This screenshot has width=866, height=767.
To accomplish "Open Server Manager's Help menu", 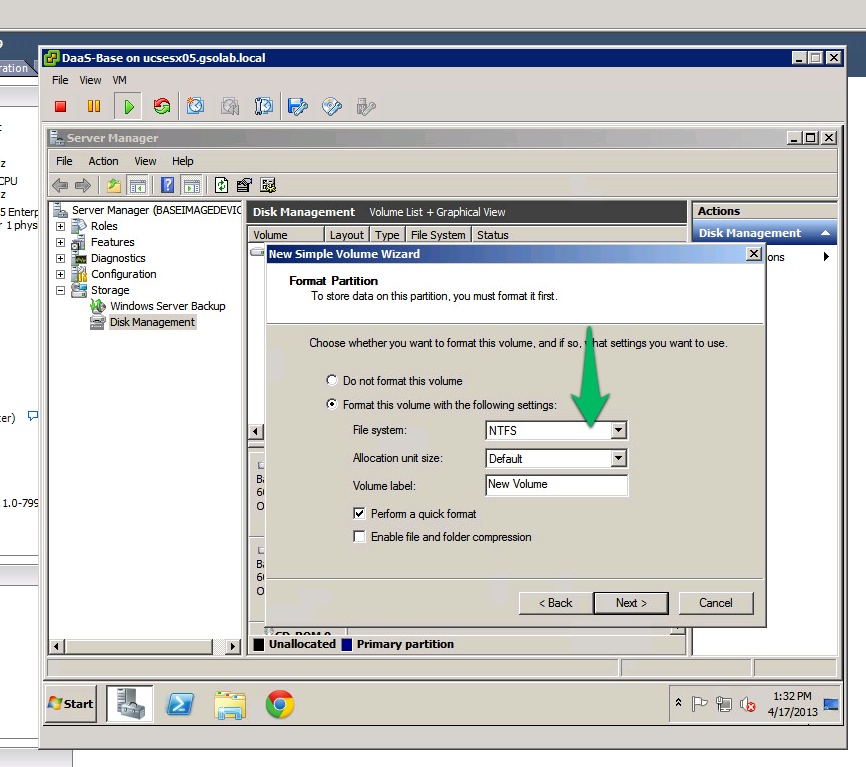I will point(182,161).
